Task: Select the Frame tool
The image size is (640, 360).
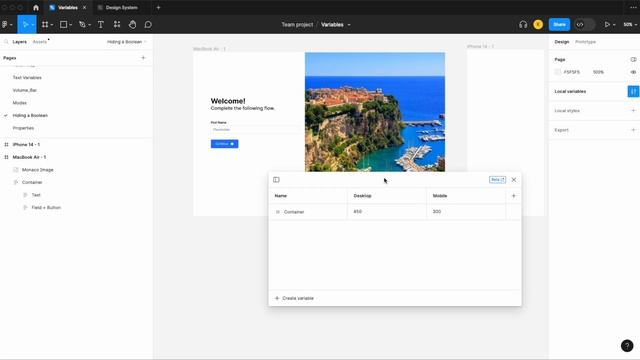Action: coord(45,24)
